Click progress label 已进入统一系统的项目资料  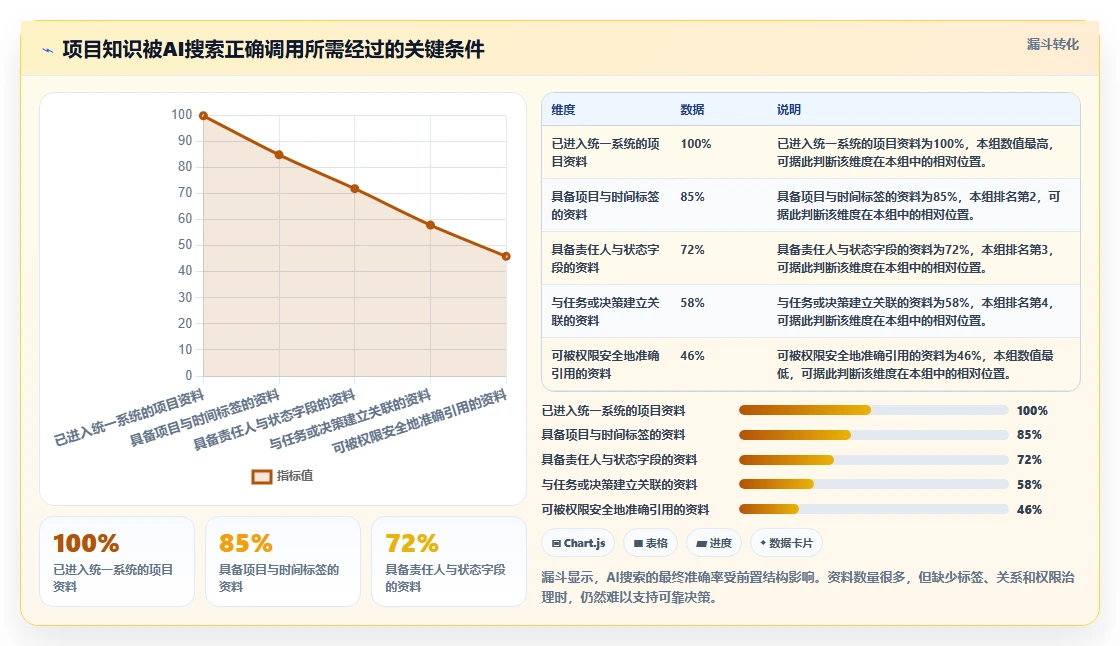(614, 411)
